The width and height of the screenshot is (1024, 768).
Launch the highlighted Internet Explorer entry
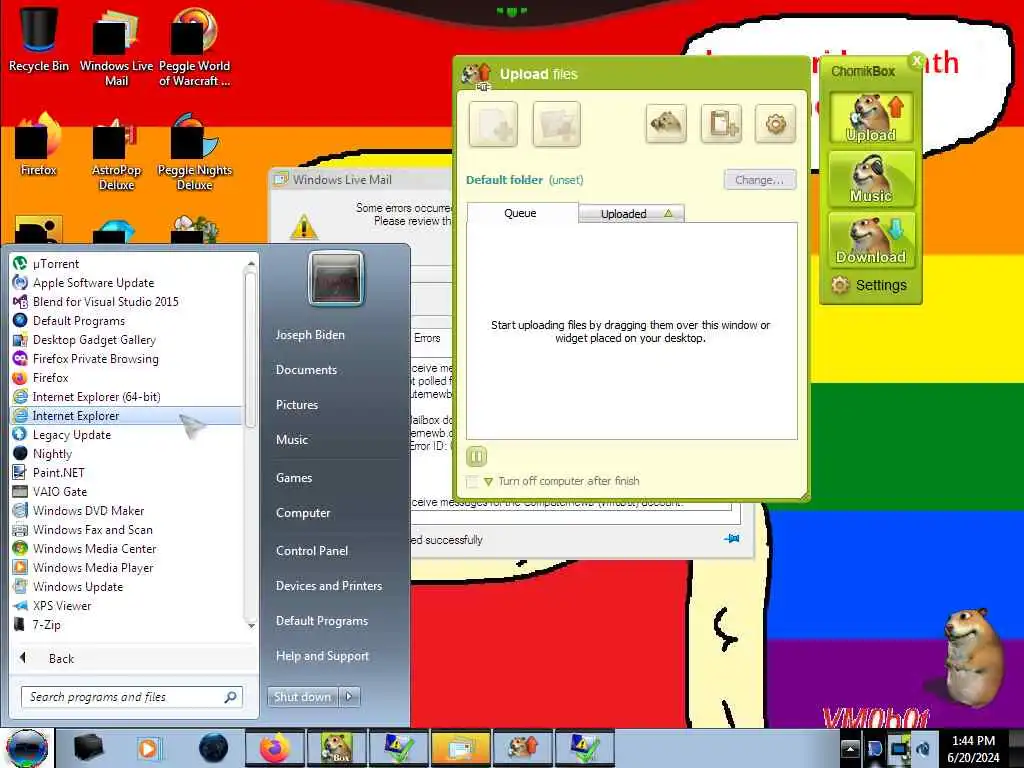tap(127, 415)
